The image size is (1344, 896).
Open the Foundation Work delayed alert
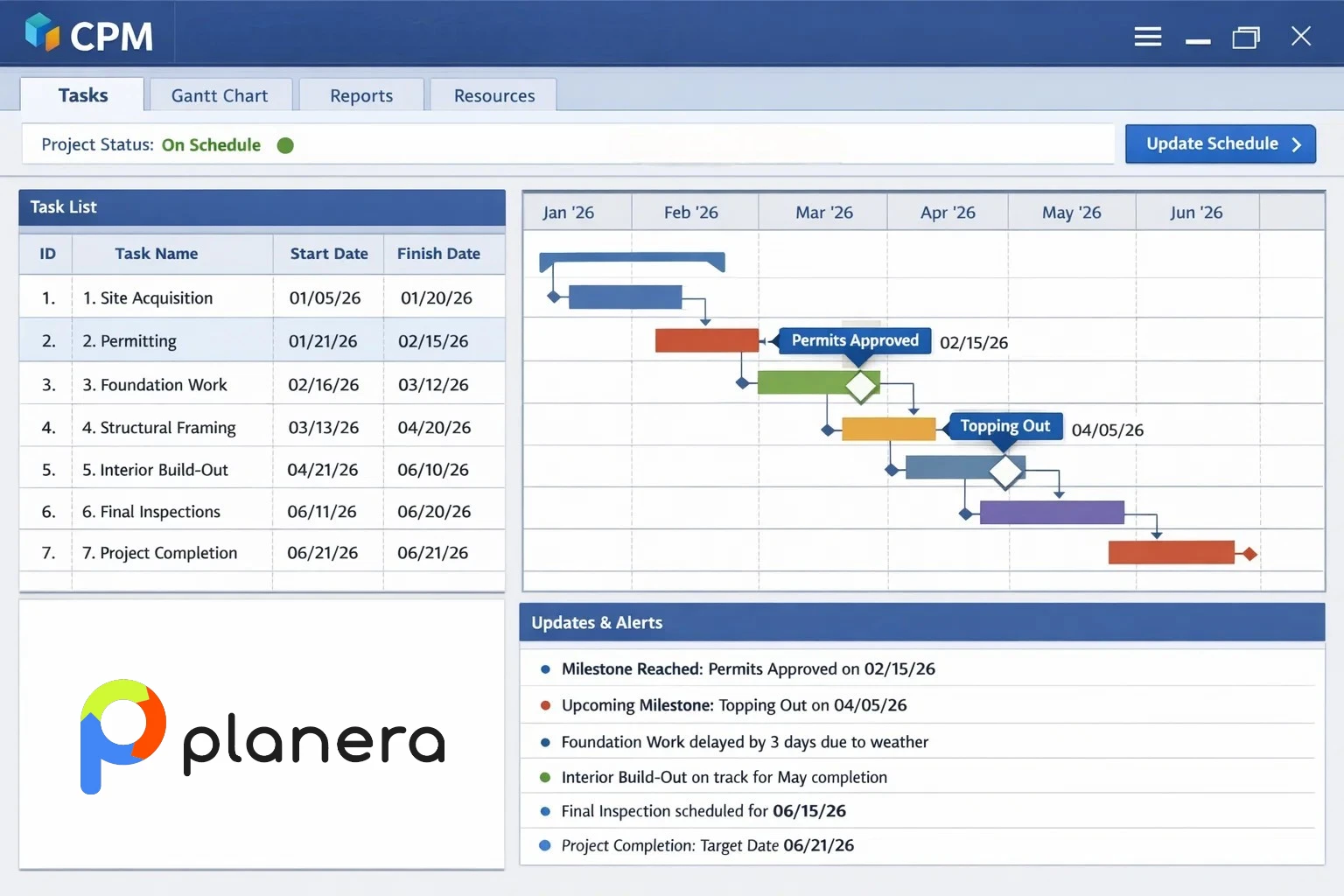click(744, 742)
